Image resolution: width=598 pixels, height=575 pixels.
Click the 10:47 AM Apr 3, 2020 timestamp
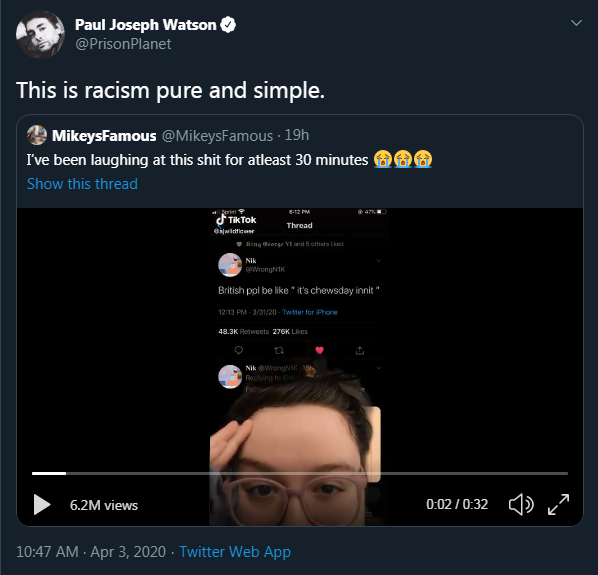point(91,552)
